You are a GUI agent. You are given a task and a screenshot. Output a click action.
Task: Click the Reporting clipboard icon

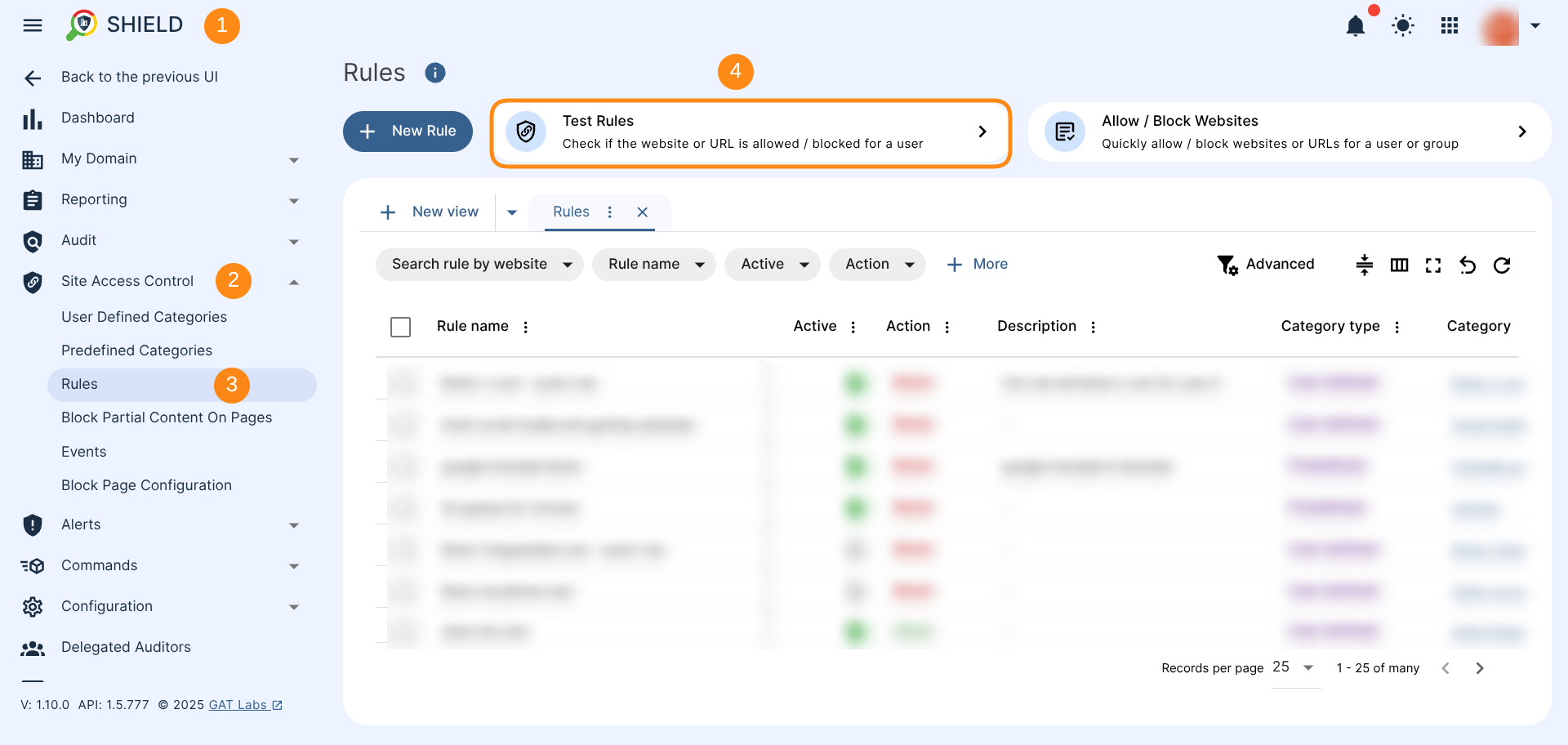click(x=33, y=200)
